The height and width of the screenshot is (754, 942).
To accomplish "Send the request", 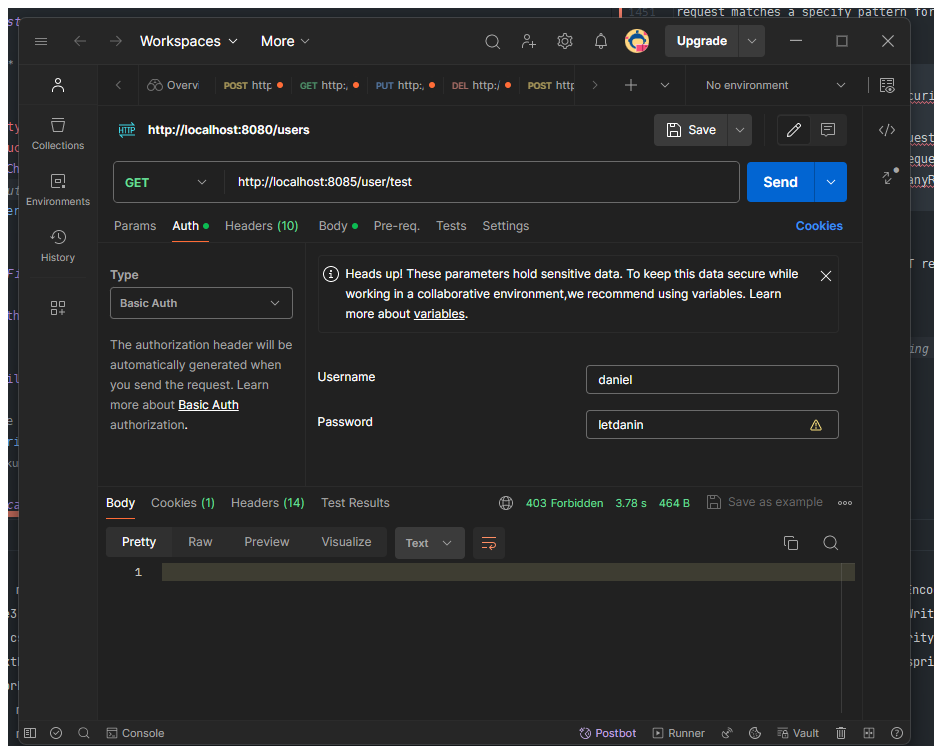I will point(780,182).
